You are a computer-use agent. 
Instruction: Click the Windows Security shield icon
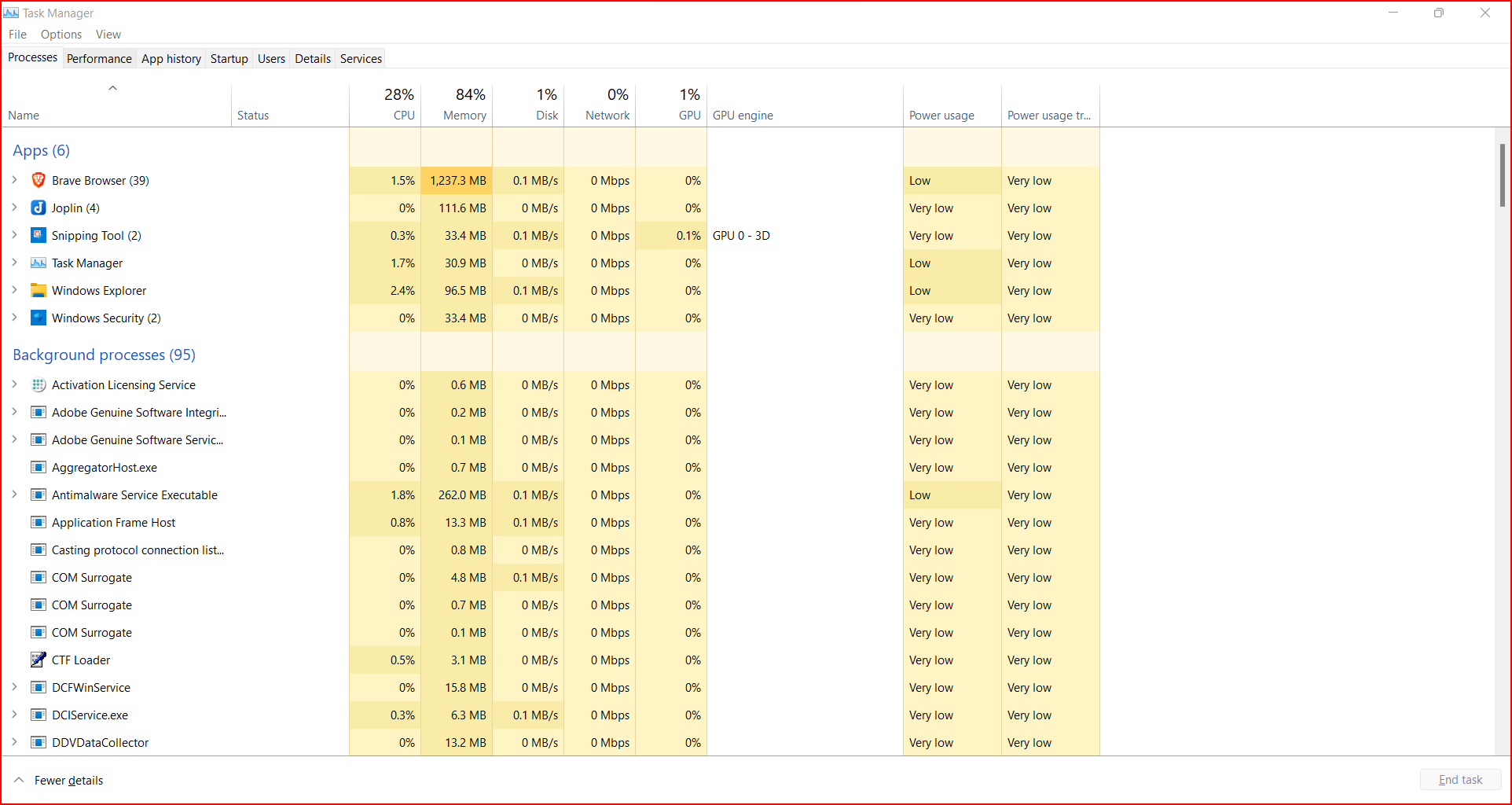(39, 318)
